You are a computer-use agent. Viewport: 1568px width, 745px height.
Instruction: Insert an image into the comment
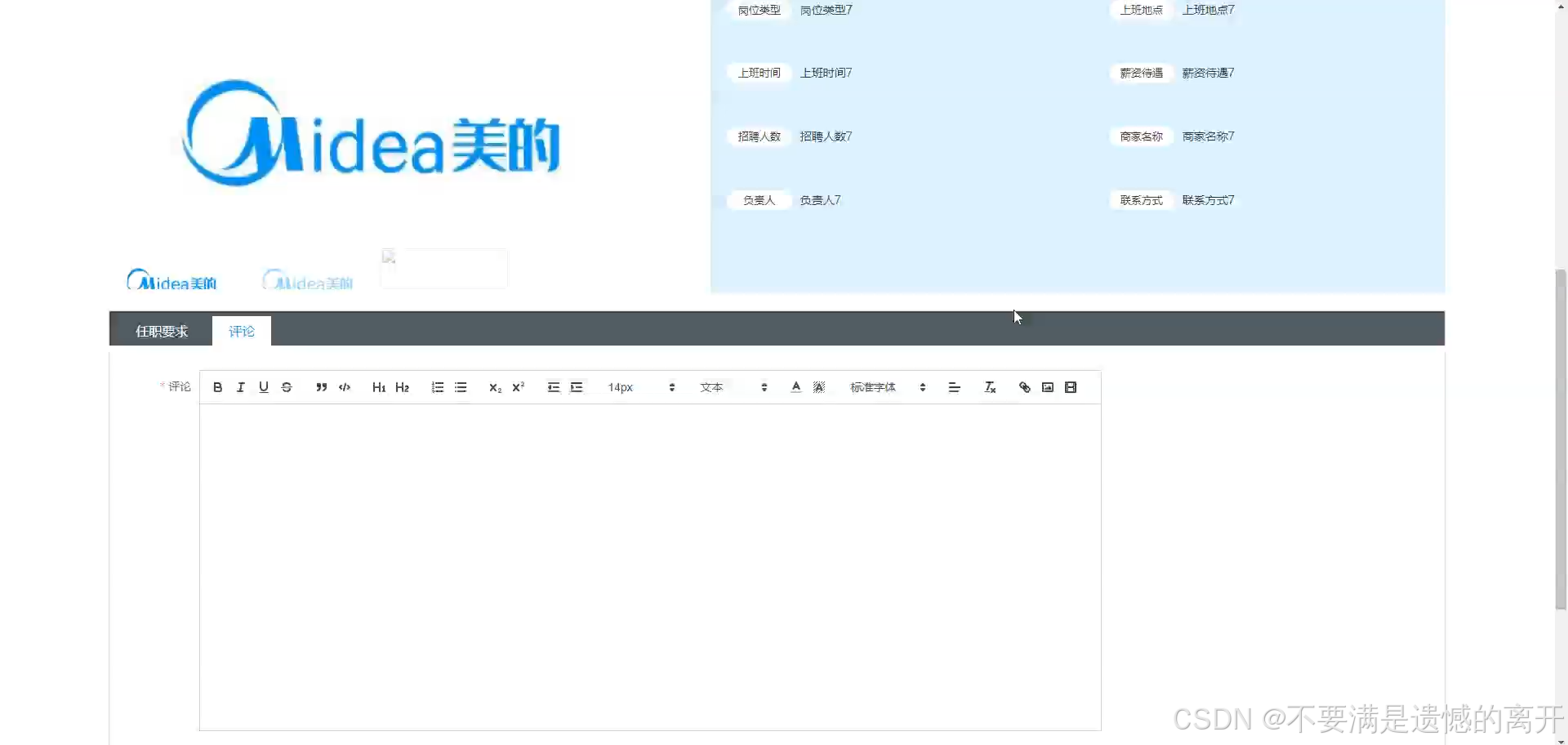point(1048,387)
